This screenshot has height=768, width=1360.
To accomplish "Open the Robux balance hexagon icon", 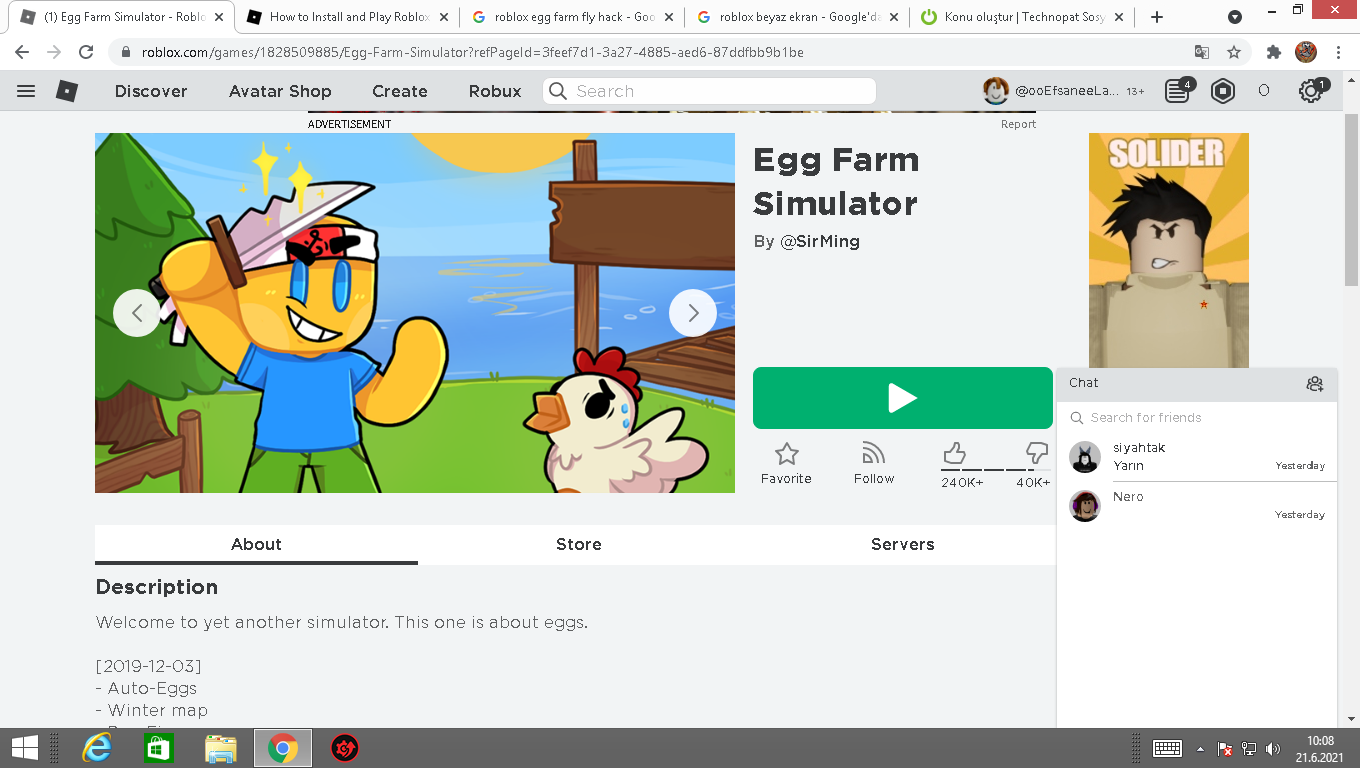I will (x=1222, y=91).
